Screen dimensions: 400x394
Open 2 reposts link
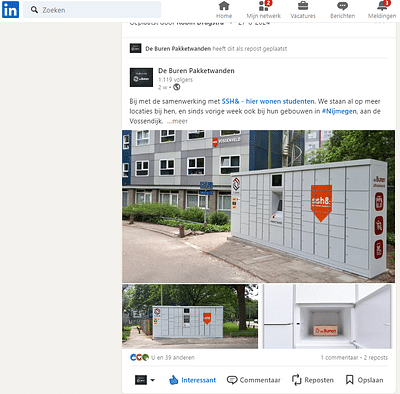point(376,358)
